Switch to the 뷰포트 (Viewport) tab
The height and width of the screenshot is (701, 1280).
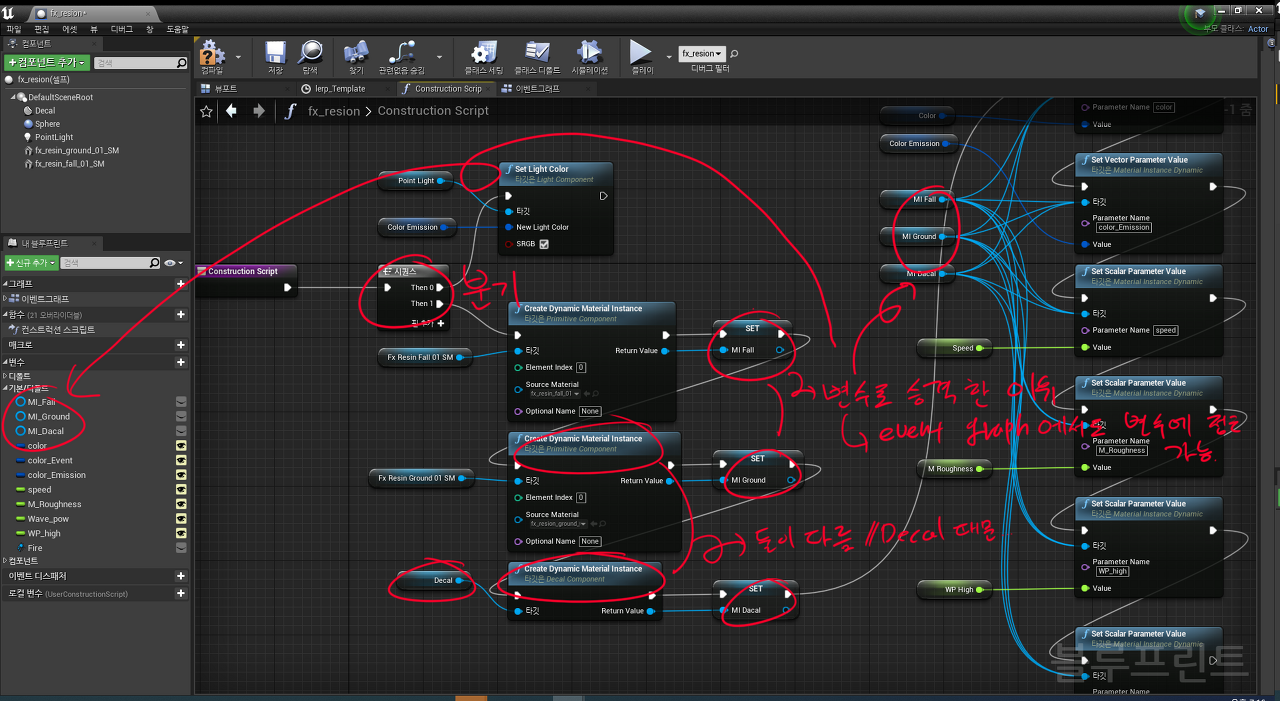[225, 88]
